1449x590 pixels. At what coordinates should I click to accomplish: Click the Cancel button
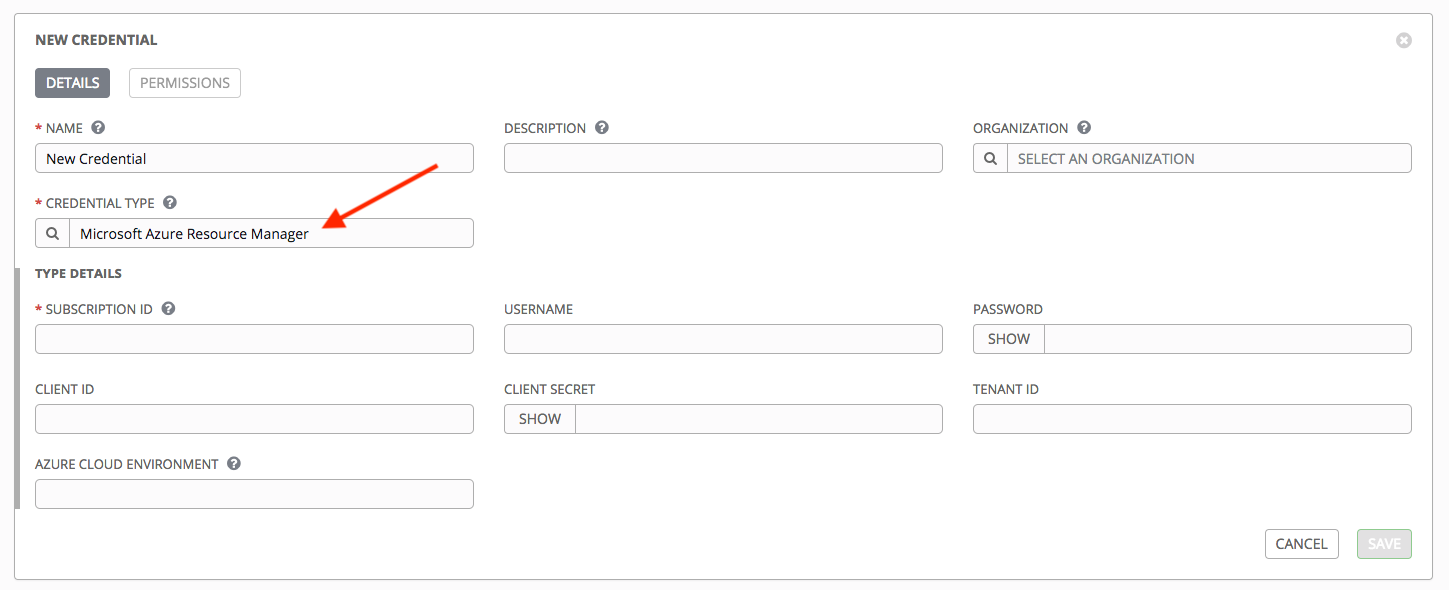pyautogui.click(x=1302, y=544)
